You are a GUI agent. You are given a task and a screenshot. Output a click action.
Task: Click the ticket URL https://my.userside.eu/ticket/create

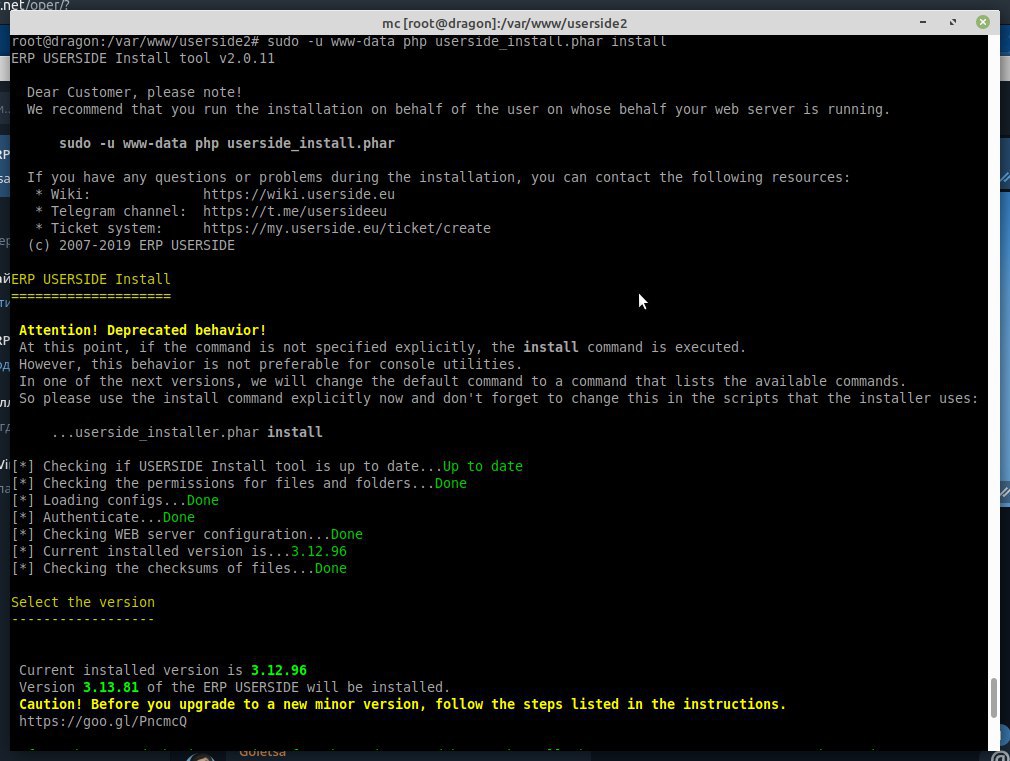coord(347,228)
